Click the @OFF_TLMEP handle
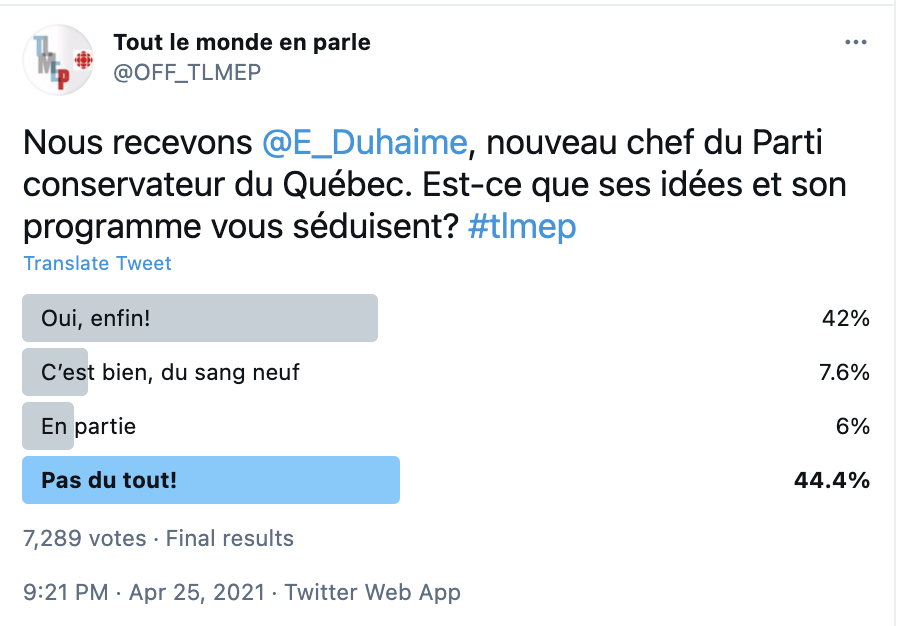 click(187, 72)
